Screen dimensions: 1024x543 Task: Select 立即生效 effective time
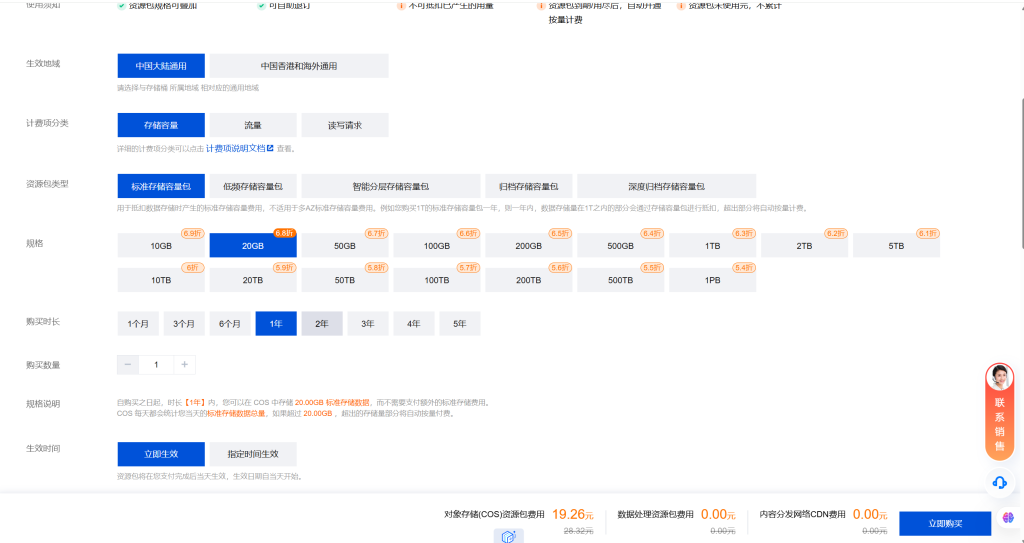[161, 454]
